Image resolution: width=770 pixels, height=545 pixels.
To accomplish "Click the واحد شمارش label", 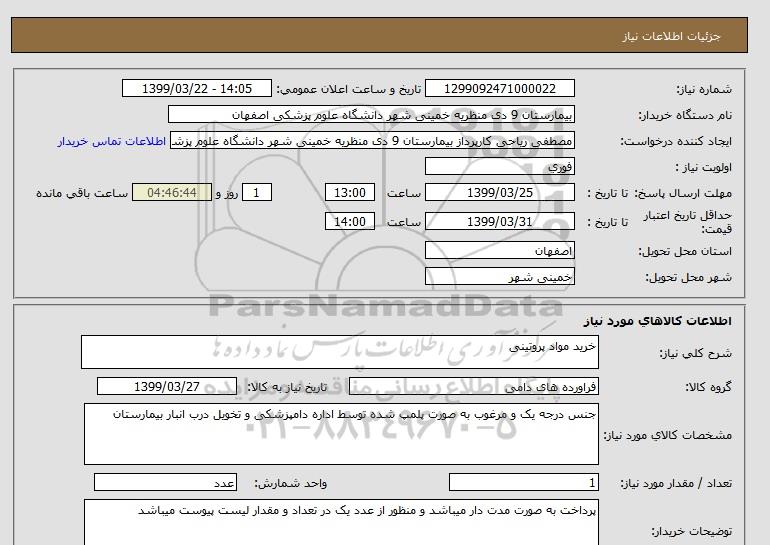I will (291, 484).
